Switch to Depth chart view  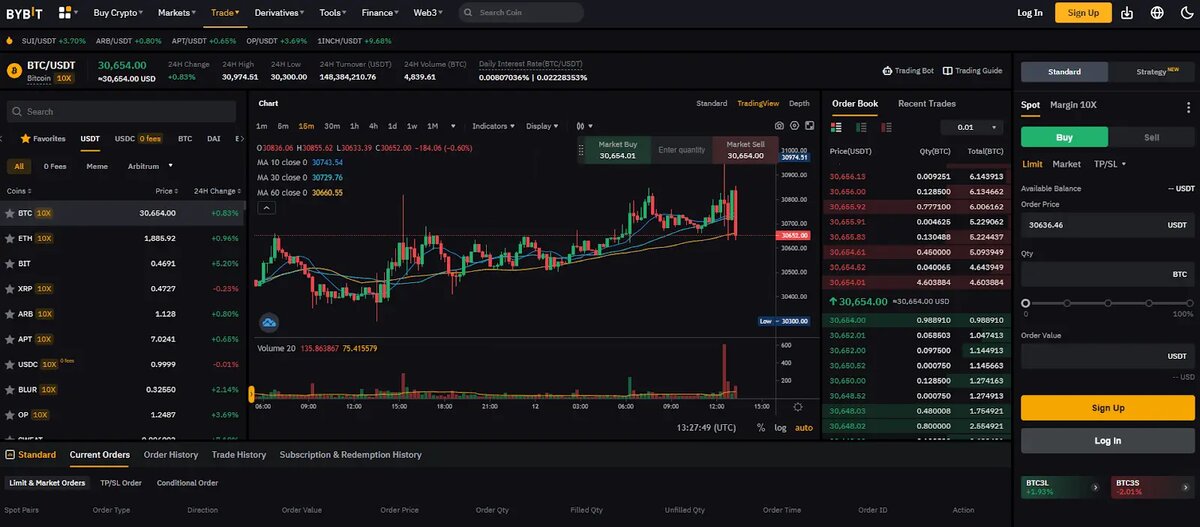tap(799, 103)
